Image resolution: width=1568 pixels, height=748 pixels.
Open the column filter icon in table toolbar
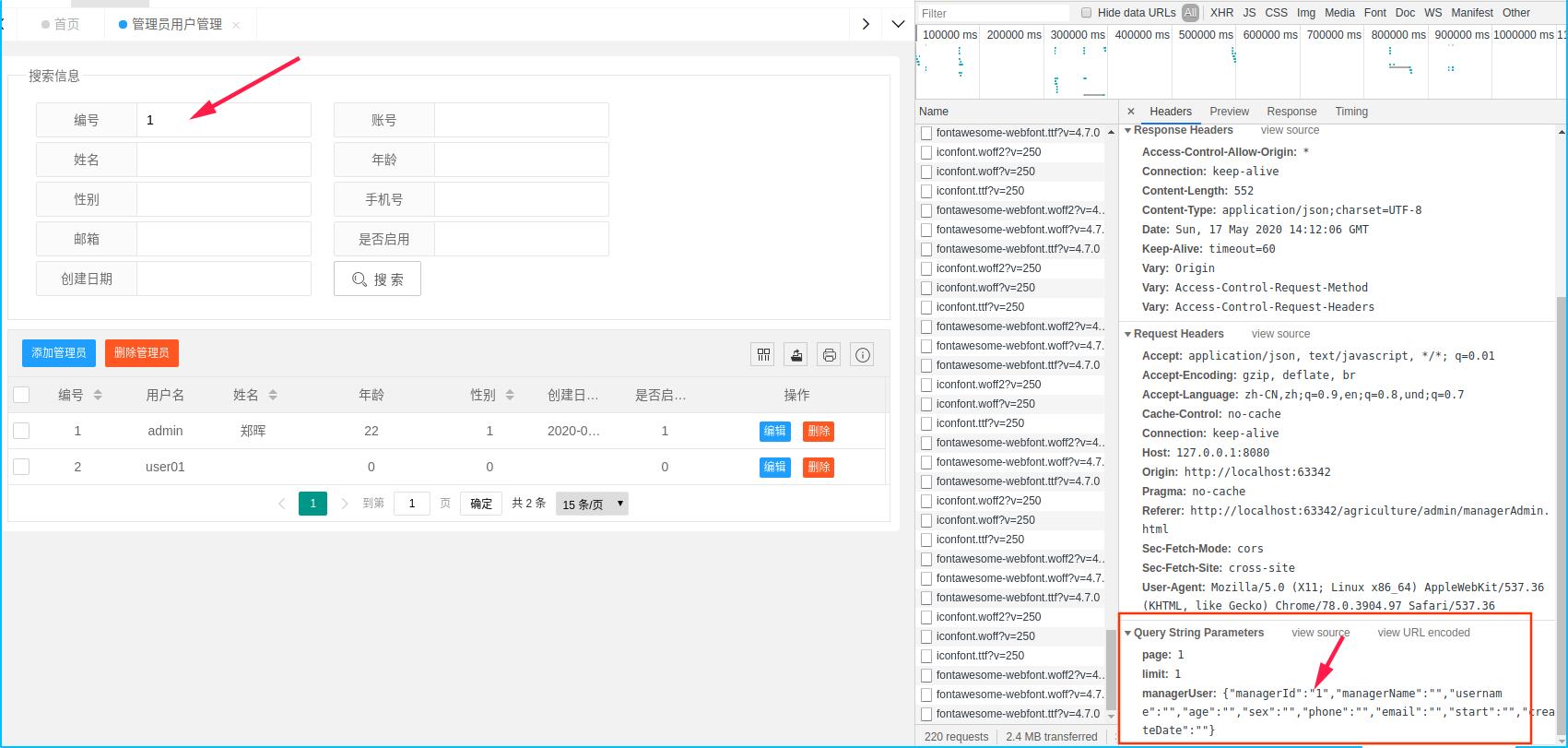click(763, 355)
